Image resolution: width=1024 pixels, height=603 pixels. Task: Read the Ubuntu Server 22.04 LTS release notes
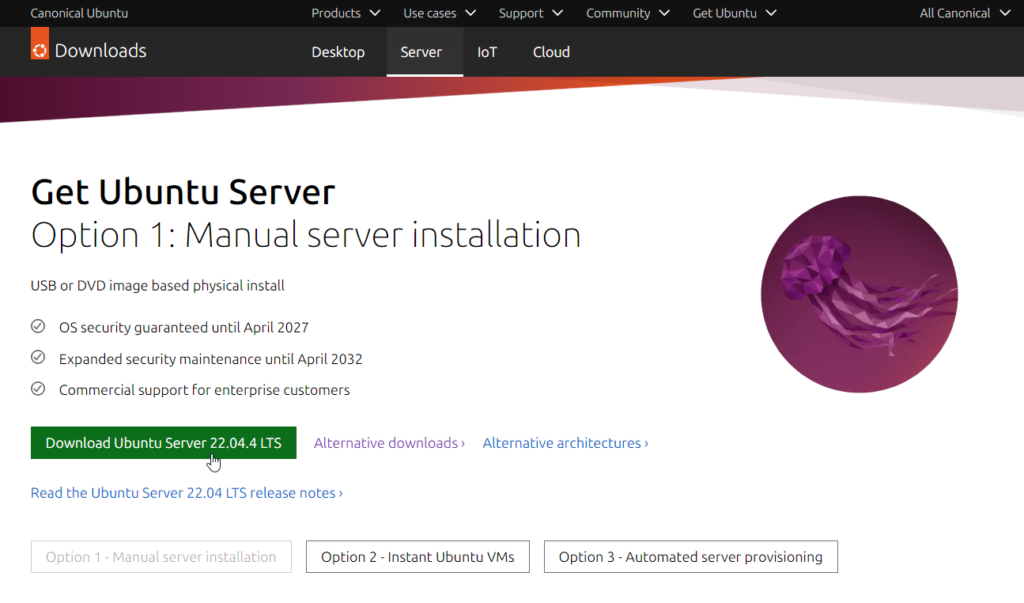click(186, 492)
